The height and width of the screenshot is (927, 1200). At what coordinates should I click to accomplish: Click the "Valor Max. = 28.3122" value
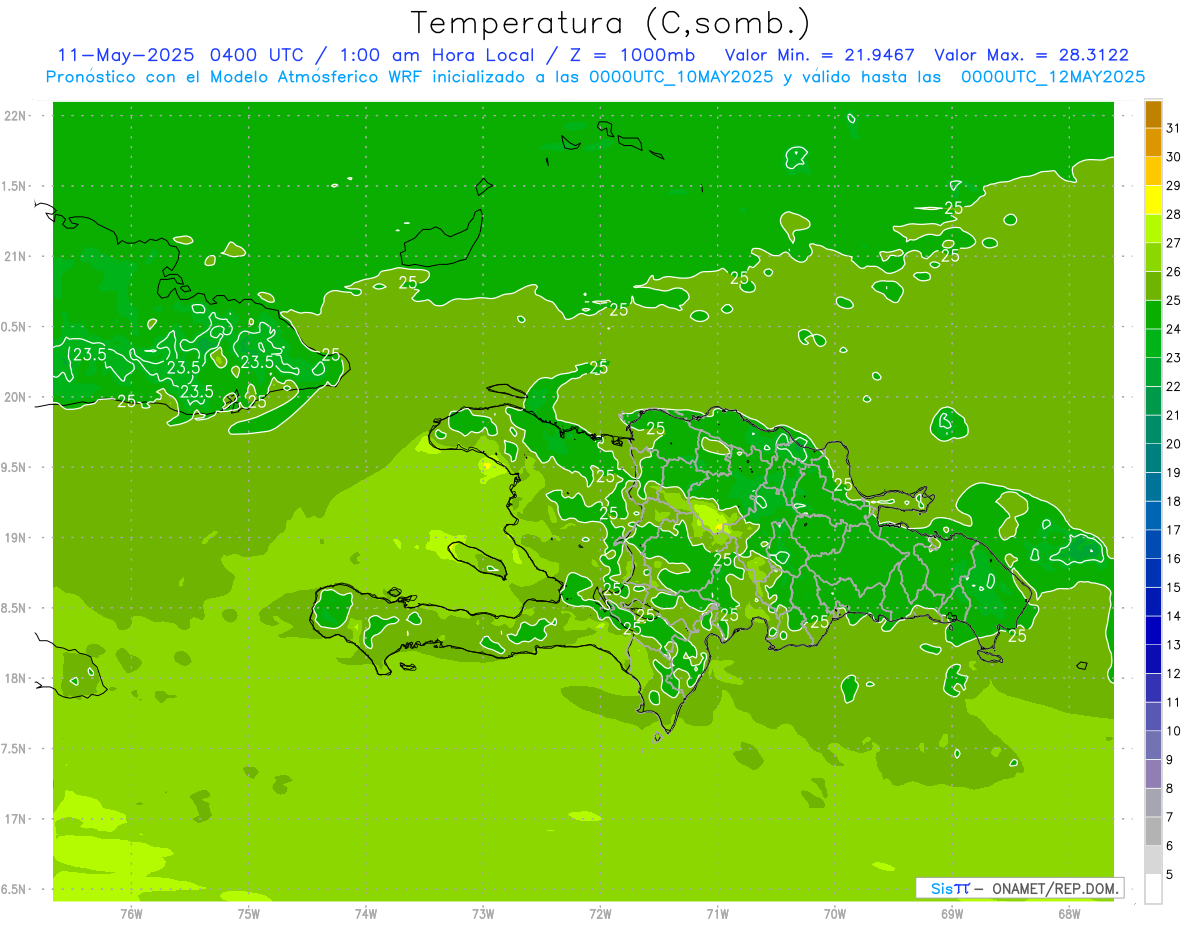1031,55
